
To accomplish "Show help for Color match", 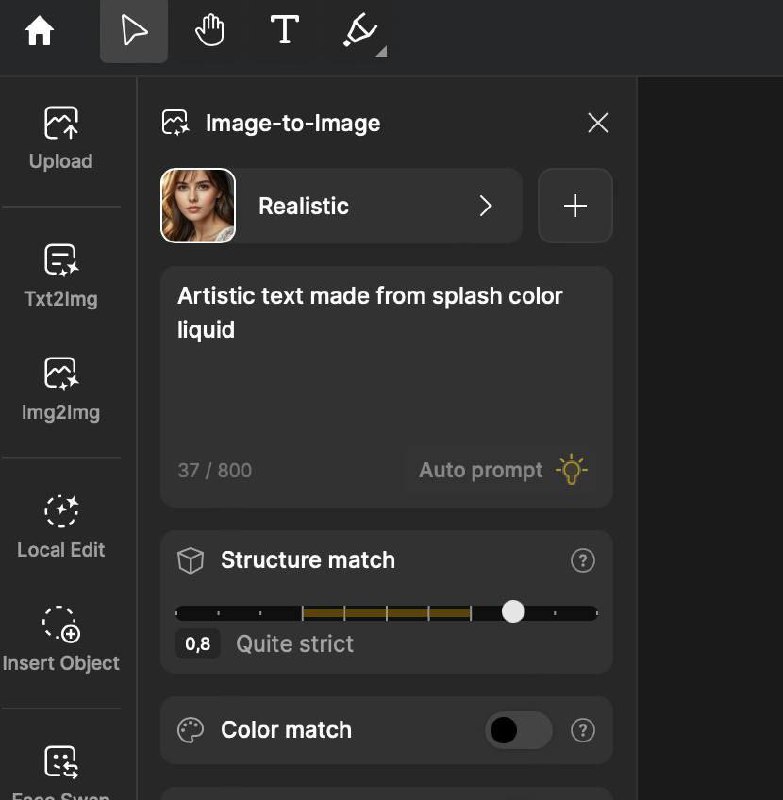I will point(583,730).
